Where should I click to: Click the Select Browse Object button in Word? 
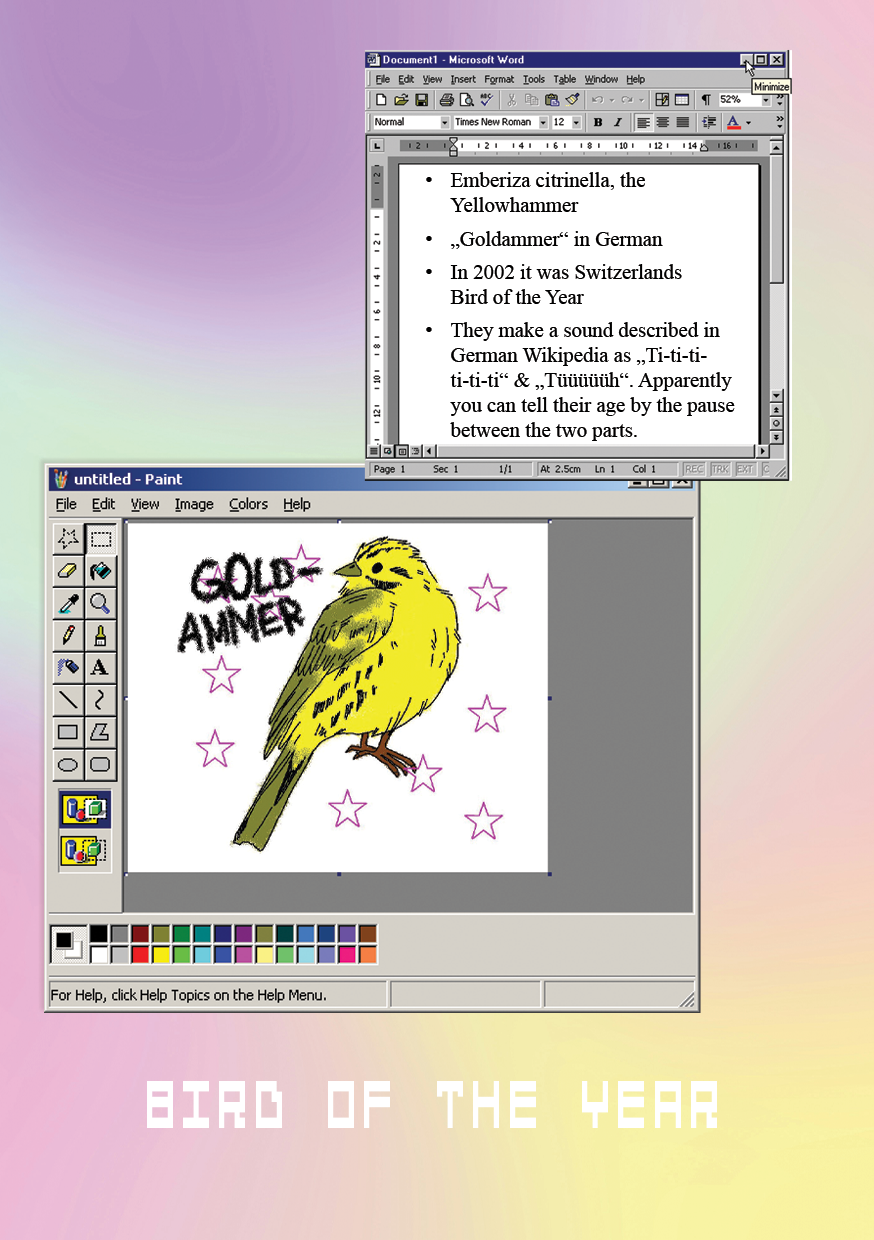[x=777, y=424]
